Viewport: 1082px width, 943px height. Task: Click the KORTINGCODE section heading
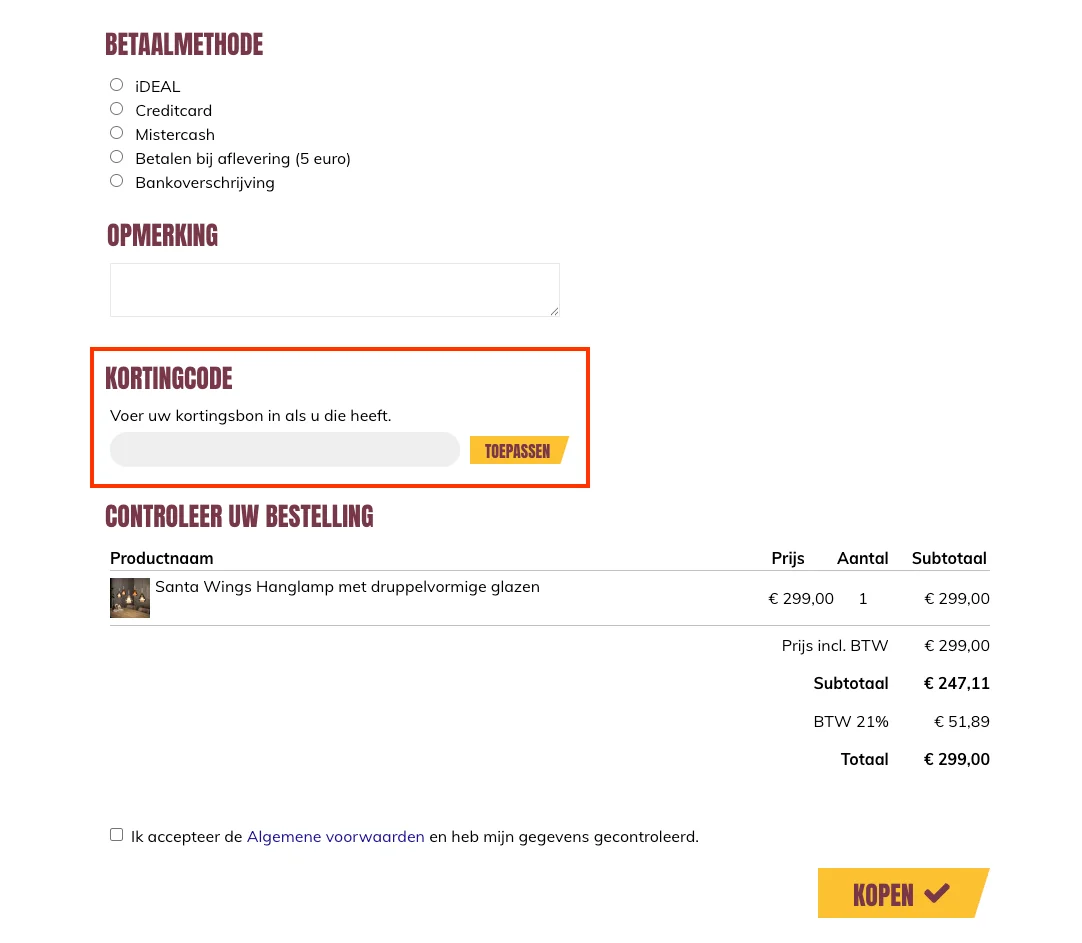(169, 378)
